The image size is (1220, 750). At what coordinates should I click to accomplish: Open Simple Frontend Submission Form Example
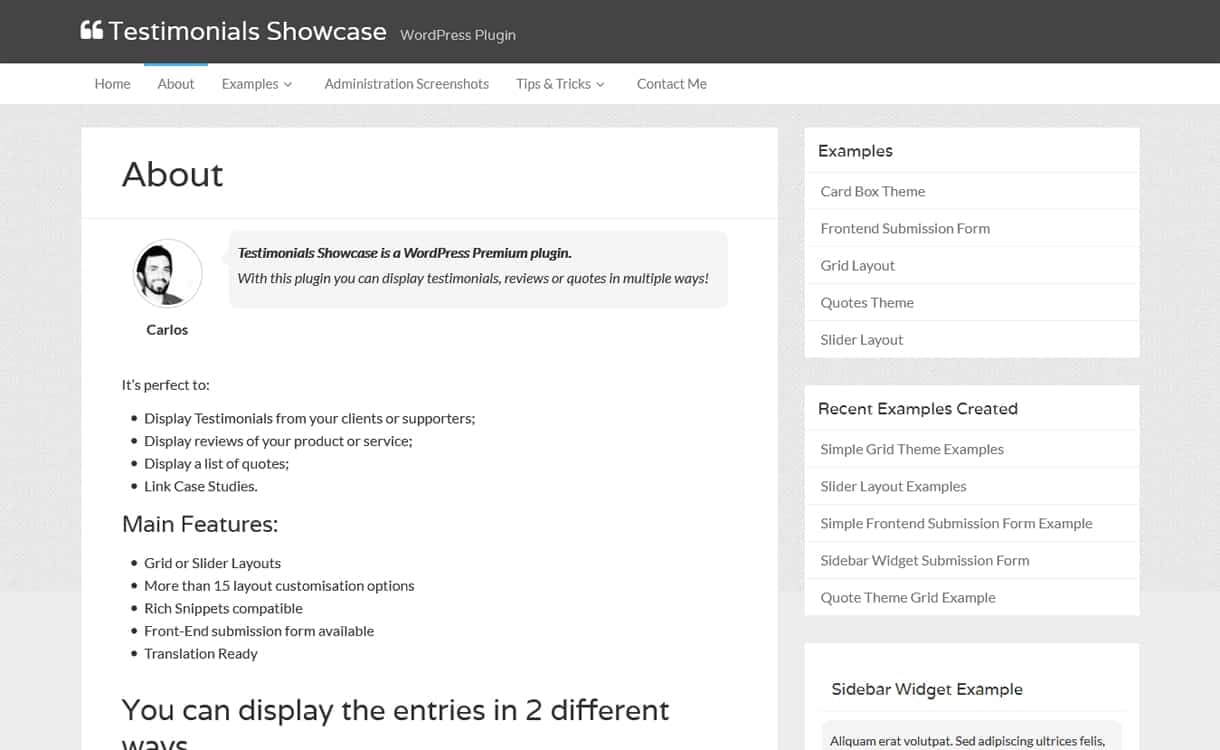point(956,523)
